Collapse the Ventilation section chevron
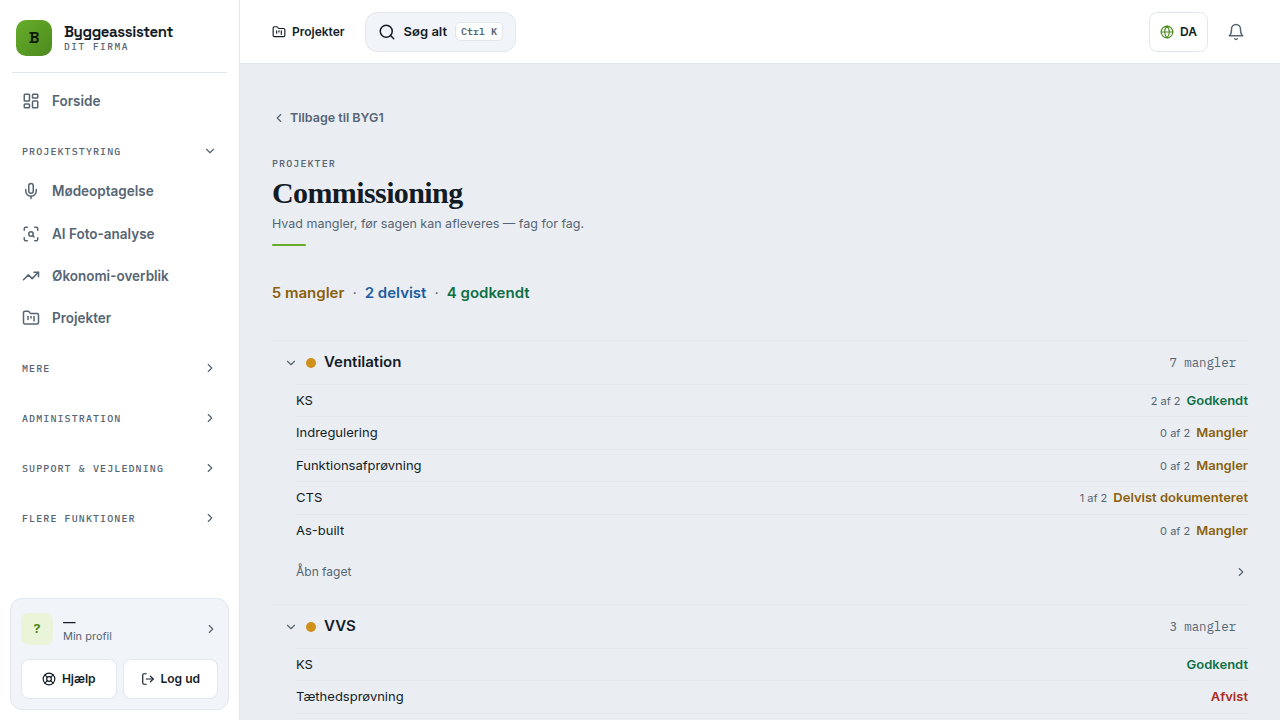Screen dimensions: 1280x720 291,363
